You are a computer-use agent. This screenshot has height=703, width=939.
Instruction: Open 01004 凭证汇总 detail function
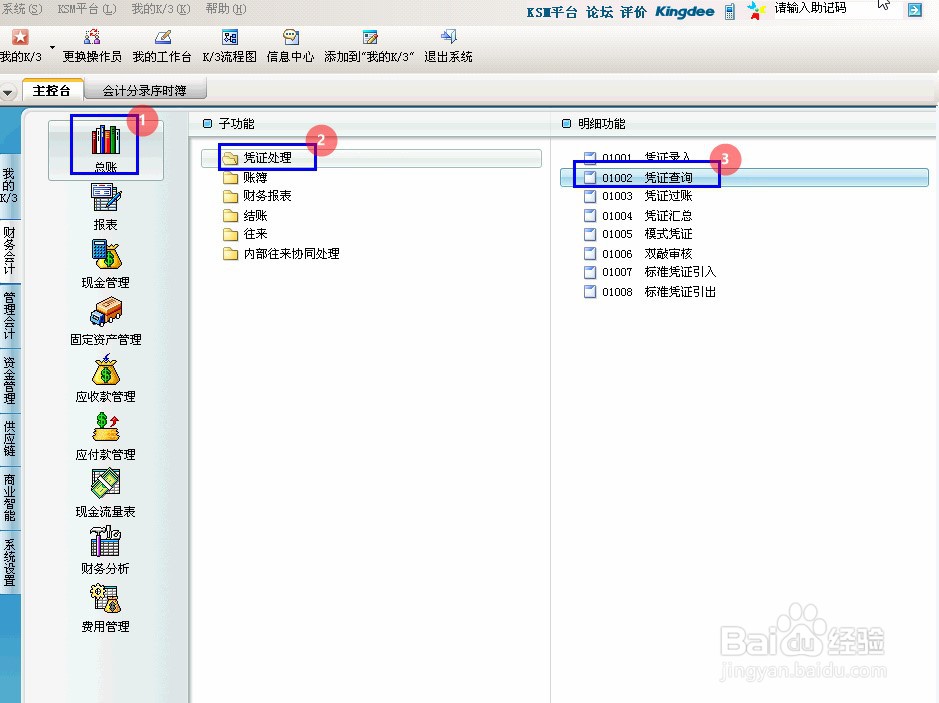pyautogui.click(x=638, y=216)
